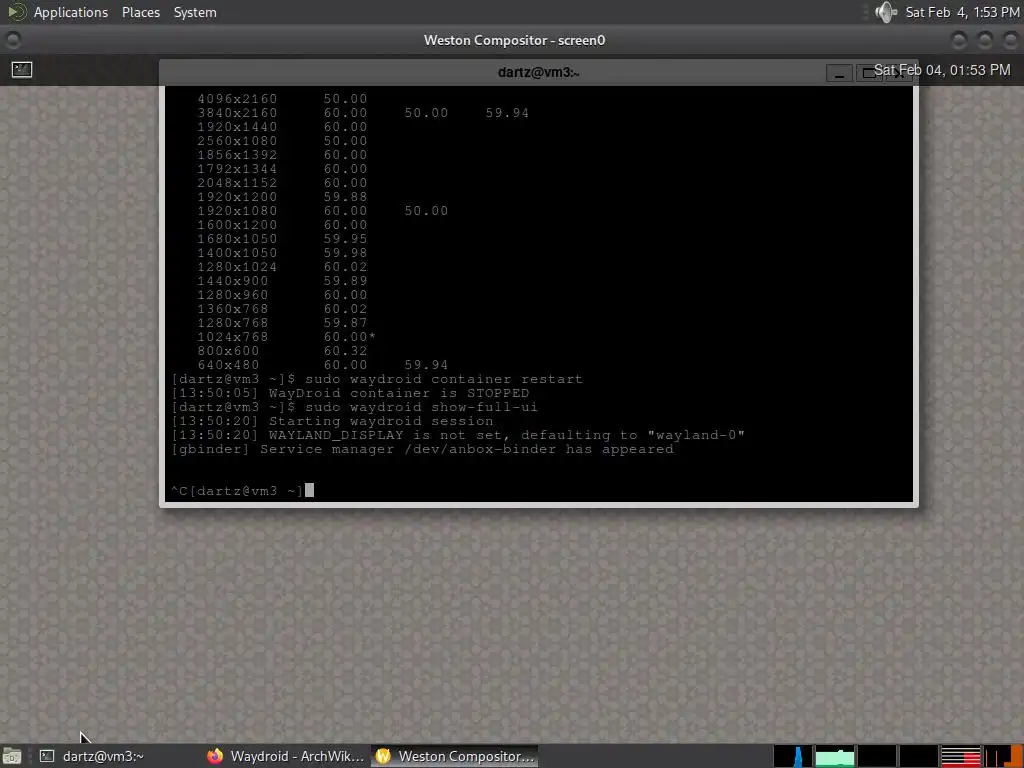Click the 3840x2160 resolution row
The height and width of the screenshot is (768, 1024).
[x=363, y=113]
